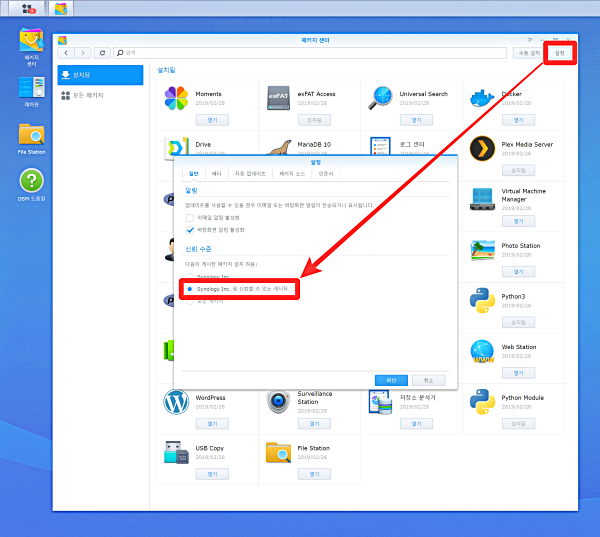Open the DSM main menu in taskbar

point(28,8)
